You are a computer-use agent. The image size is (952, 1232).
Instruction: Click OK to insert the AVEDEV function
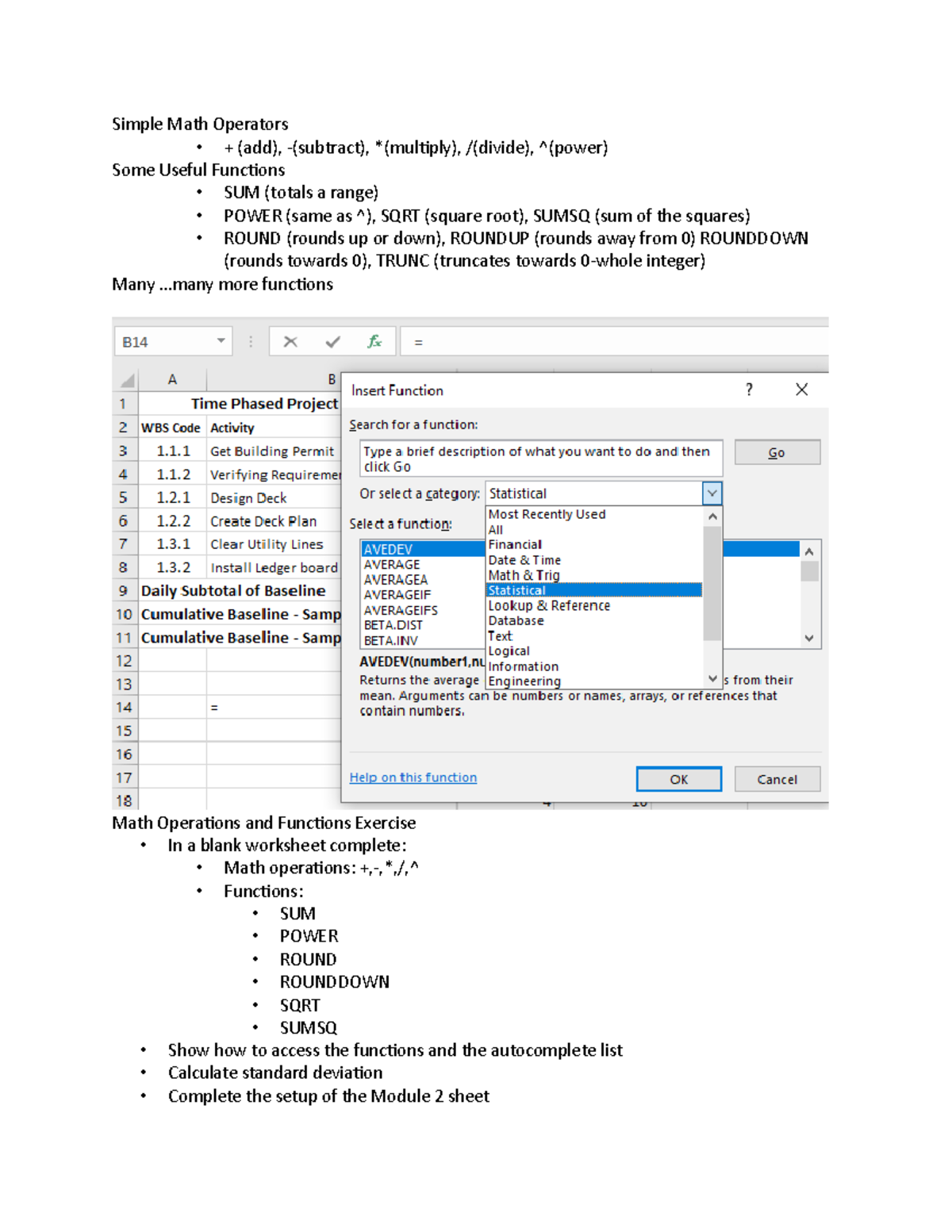point(678,778)
